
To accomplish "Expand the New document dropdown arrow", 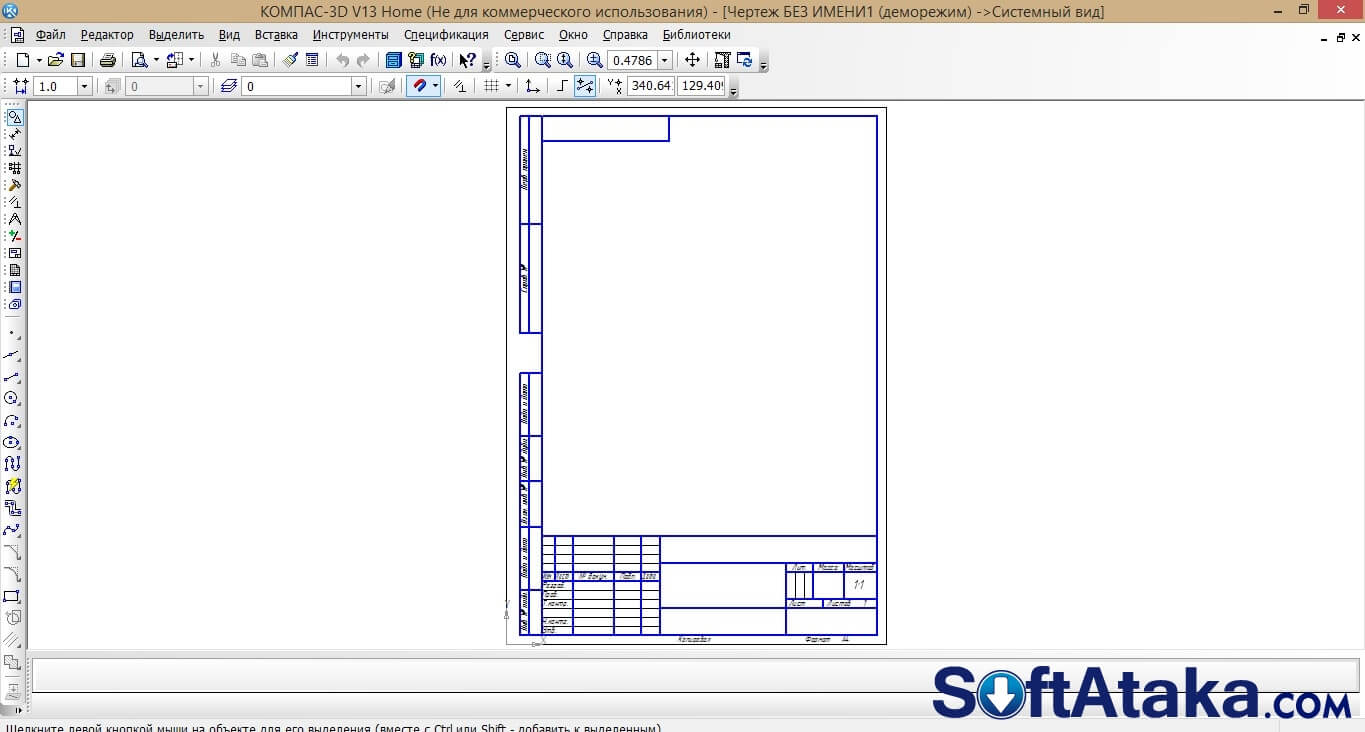I will point(39,60).
